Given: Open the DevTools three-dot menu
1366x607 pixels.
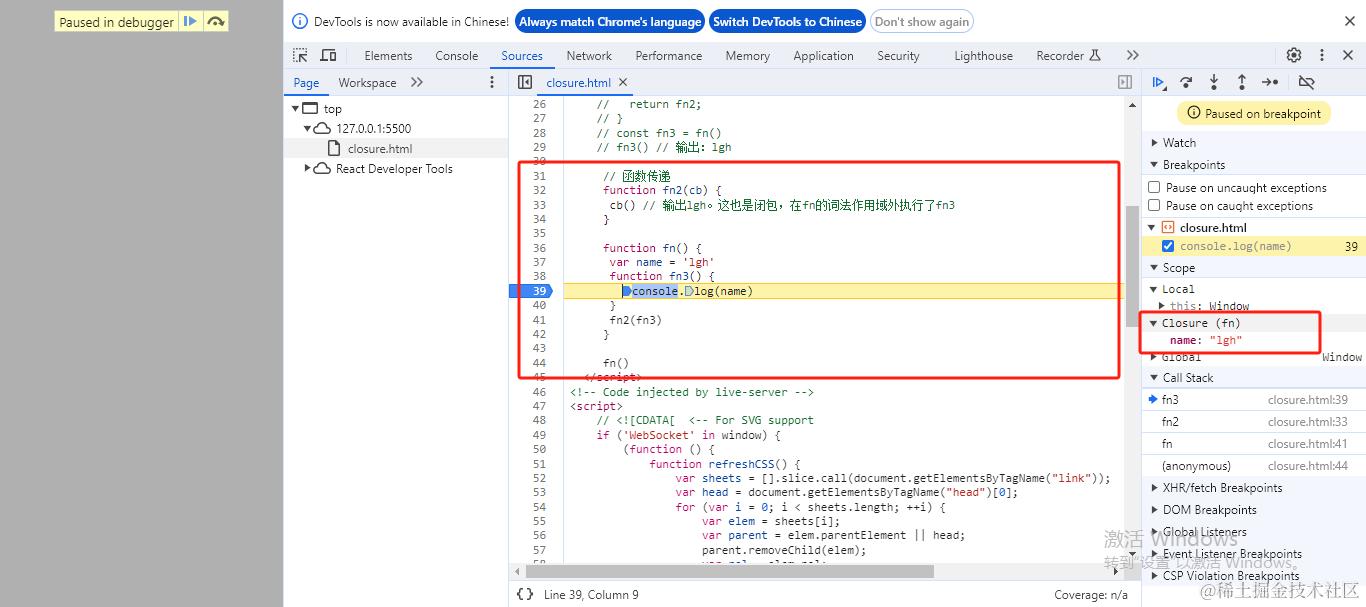Looking at the screenshot, I should [1322, 55].
